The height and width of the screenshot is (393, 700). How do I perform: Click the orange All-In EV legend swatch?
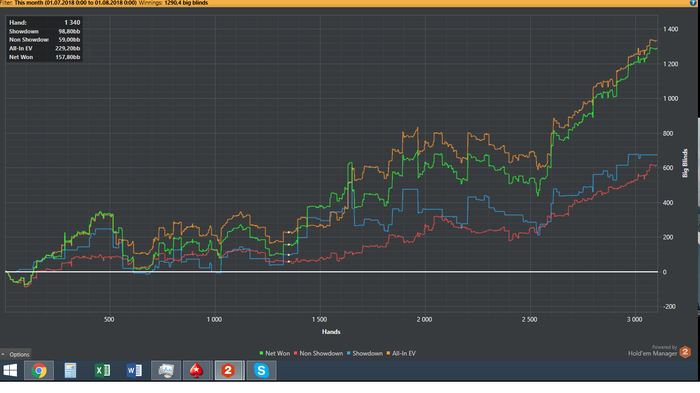(388, 353)
